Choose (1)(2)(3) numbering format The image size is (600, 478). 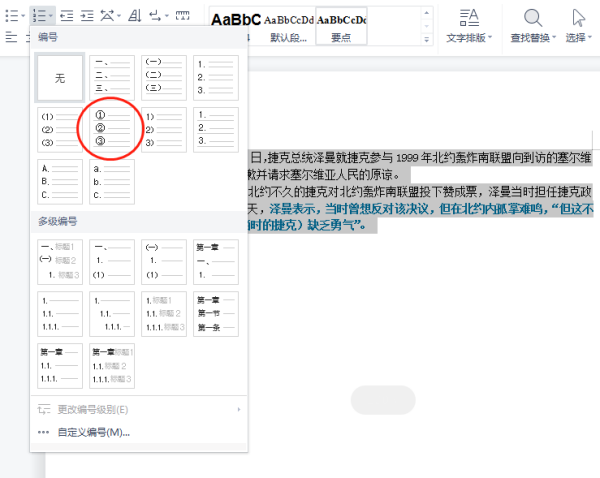click(60, 130)
